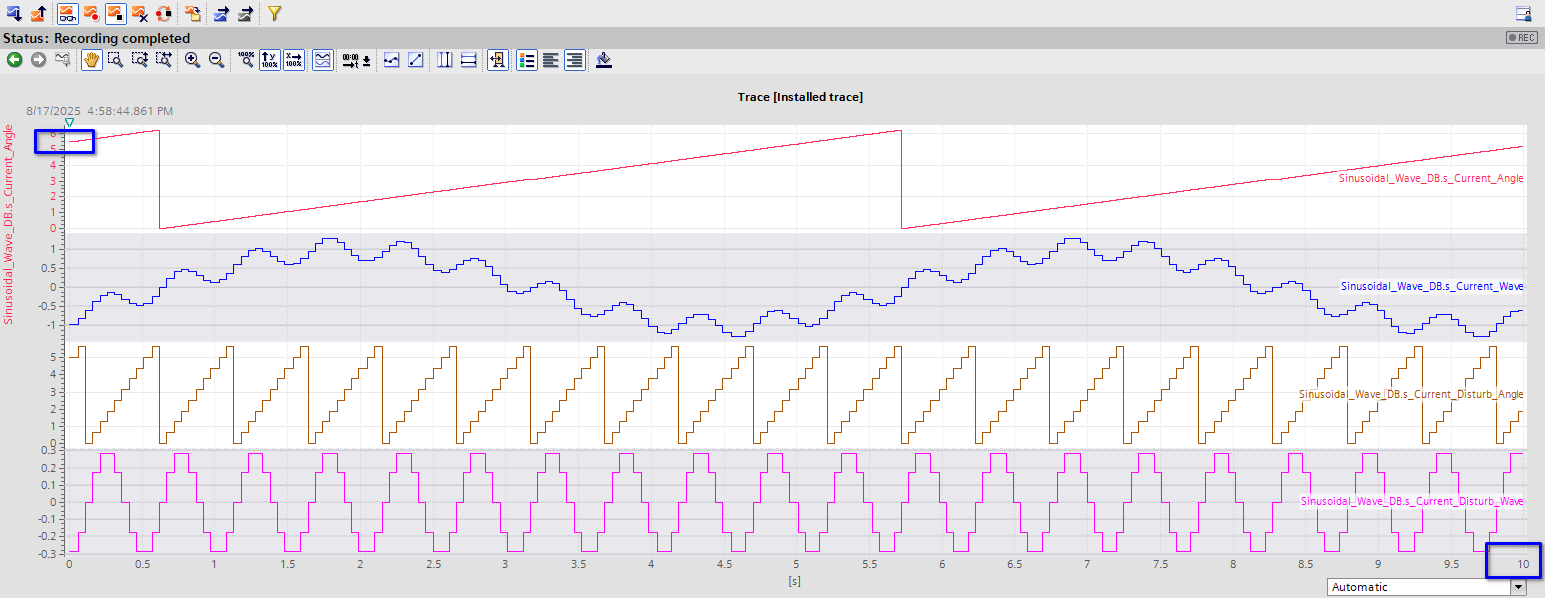
Task: Toggle the horizontal measurement cursors
Action: tap(468, 60)
